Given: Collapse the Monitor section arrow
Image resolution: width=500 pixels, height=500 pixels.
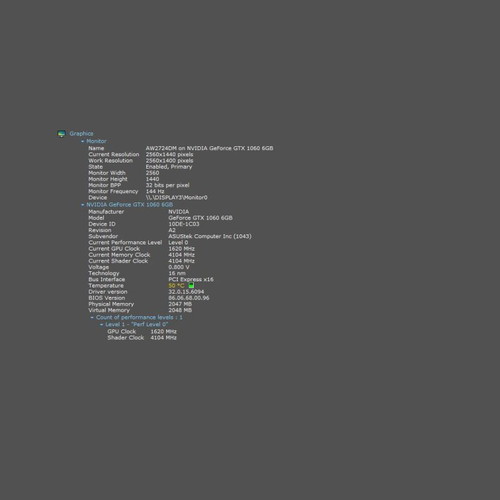Looking at the screenshot, I should [83, 141].
